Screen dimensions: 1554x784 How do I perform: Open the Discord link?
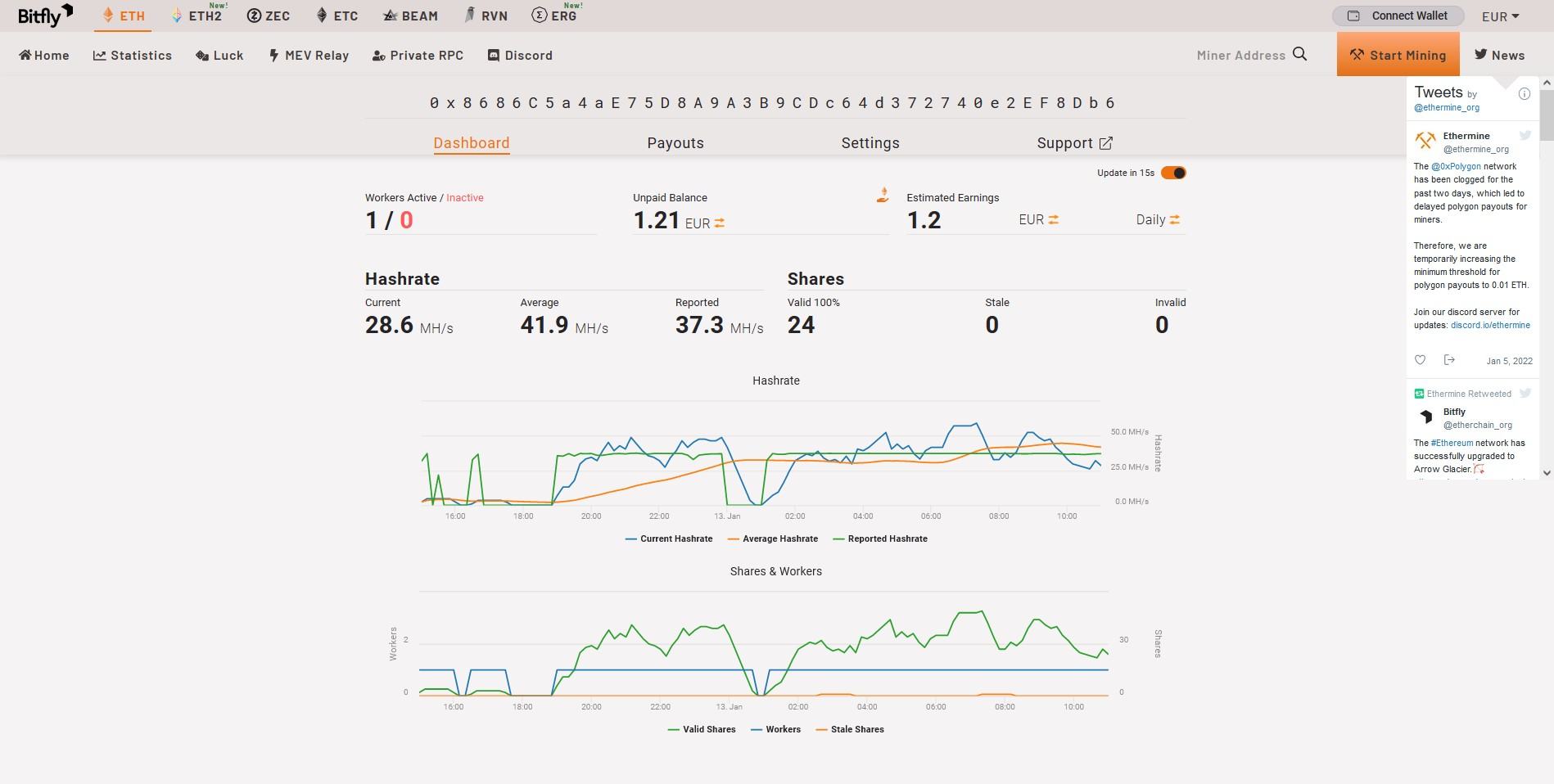pos(520,55)
